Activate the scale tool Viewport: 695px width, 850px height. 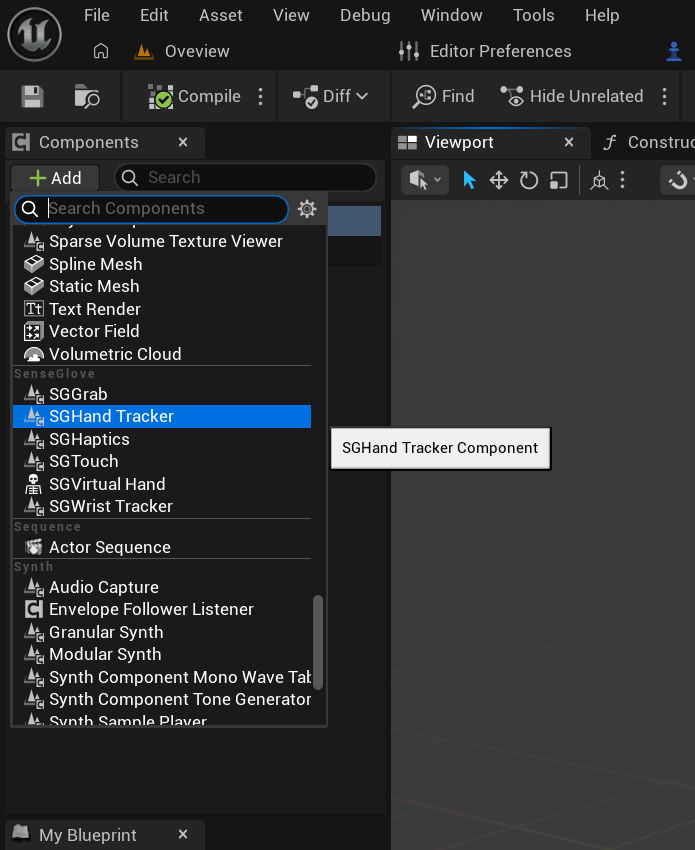tap(558, 180)
